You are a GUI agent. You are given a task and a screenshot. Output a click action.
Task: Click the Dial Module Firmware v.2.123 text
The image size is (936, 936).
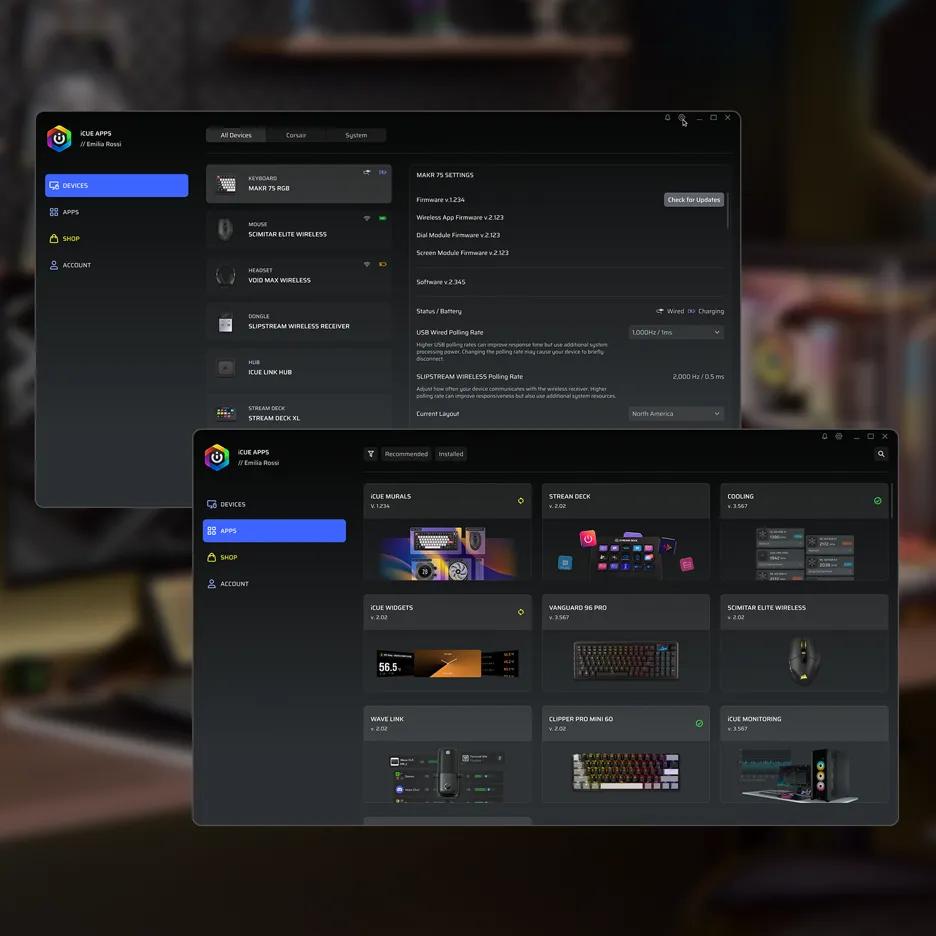458,235
